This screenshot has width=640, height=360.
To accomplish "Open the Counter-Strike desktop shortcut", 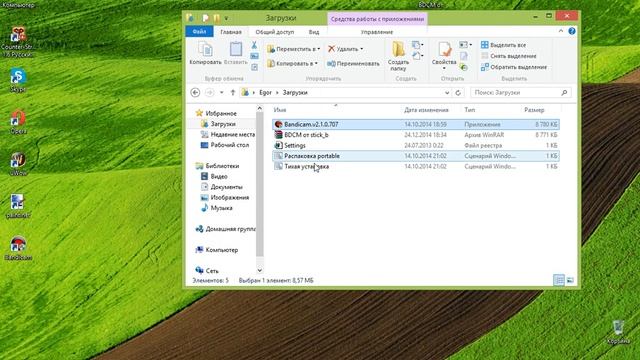I will click(18, 42).
